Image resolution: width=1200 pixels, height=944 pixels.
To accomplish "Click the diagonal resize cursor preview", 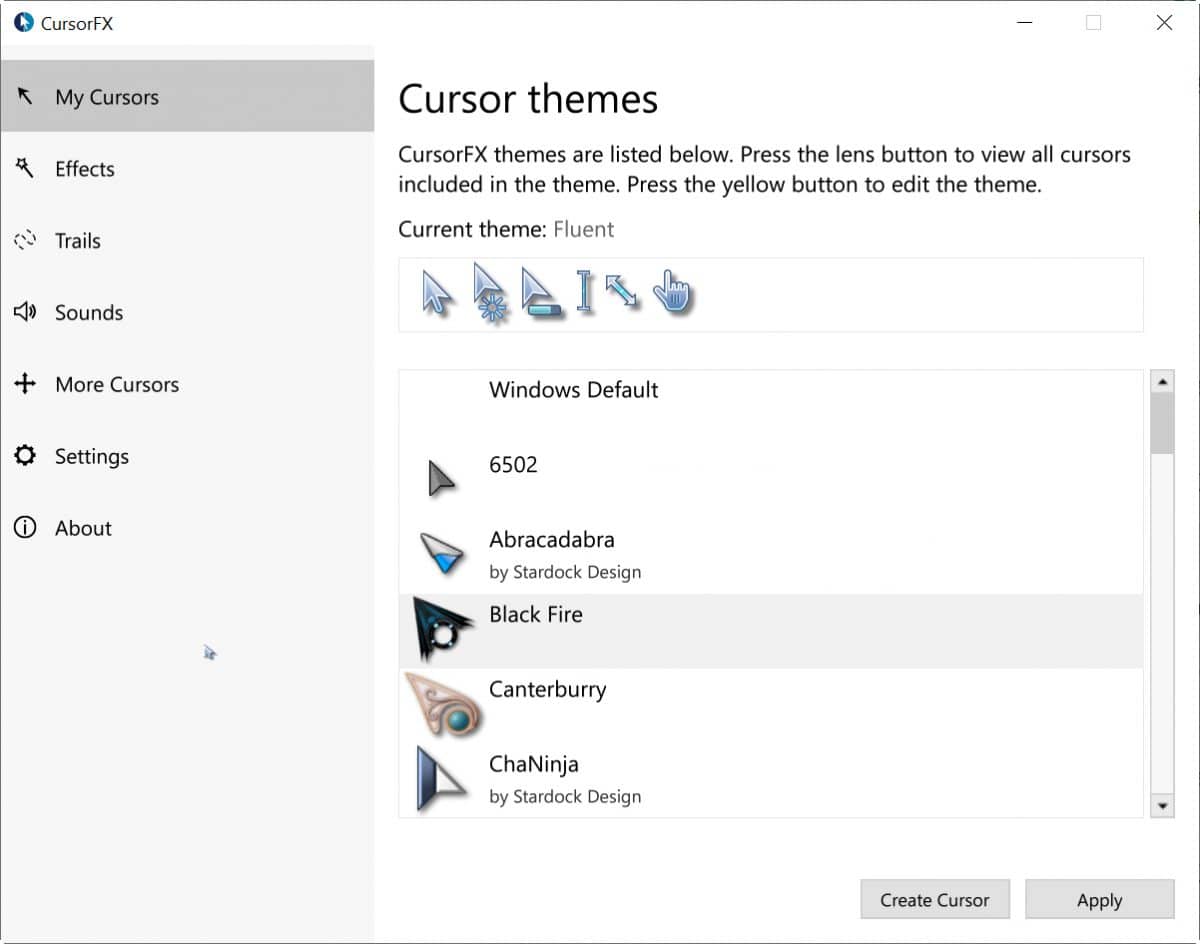I will [x=622, y=290].
